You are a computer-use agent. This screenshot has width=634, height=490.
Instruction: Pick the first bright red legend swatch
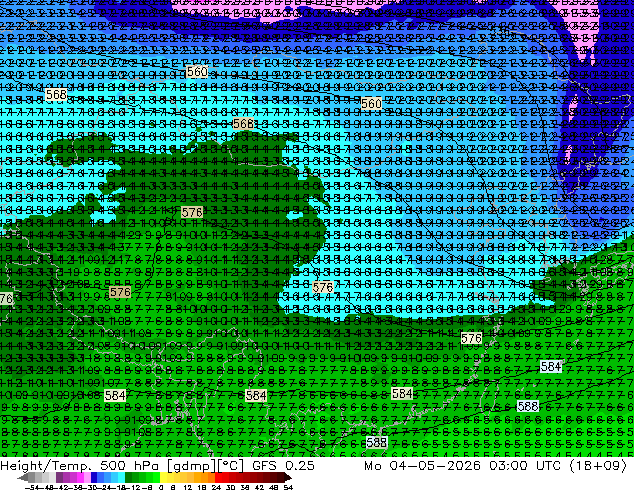pos(218,478)
